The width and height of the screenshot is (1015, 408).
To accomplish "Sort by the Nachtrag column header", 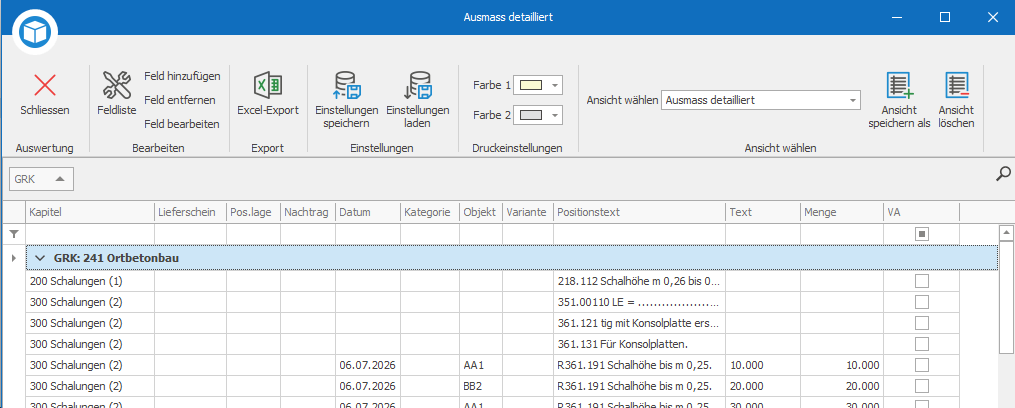I will [x=307, y=212].
